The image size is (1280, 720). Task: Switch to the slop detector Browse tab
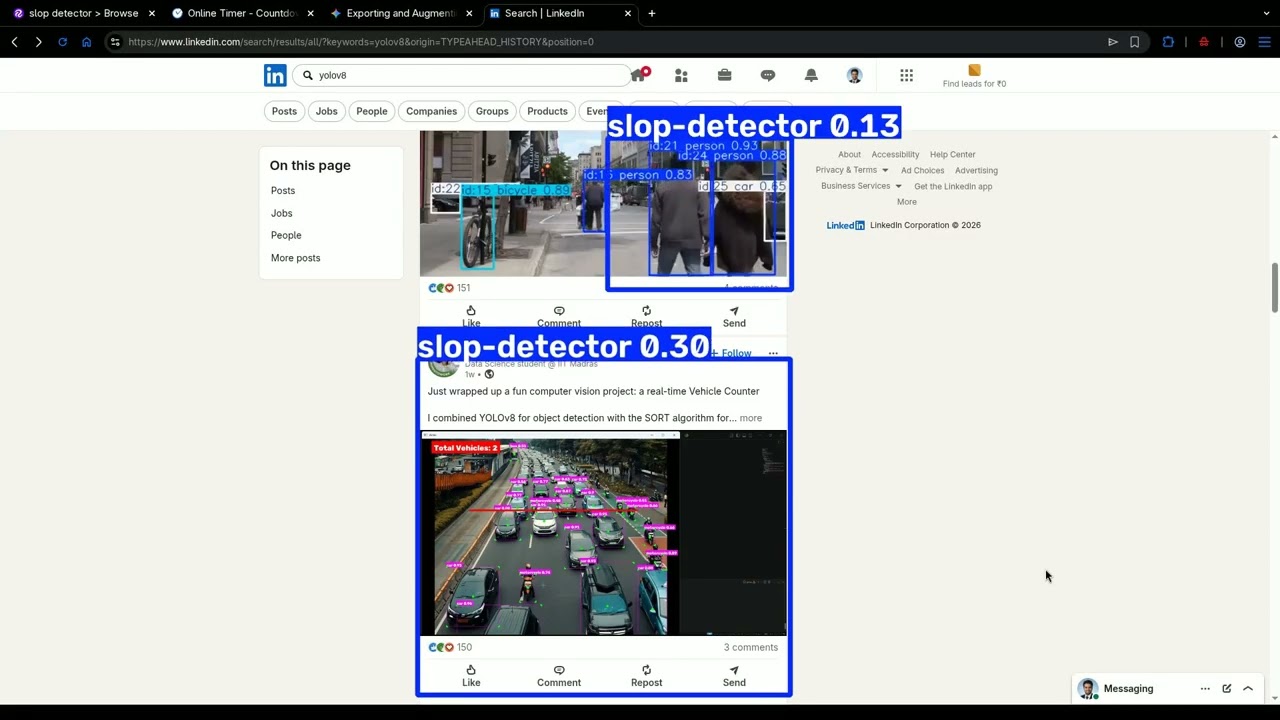(82, 13)
